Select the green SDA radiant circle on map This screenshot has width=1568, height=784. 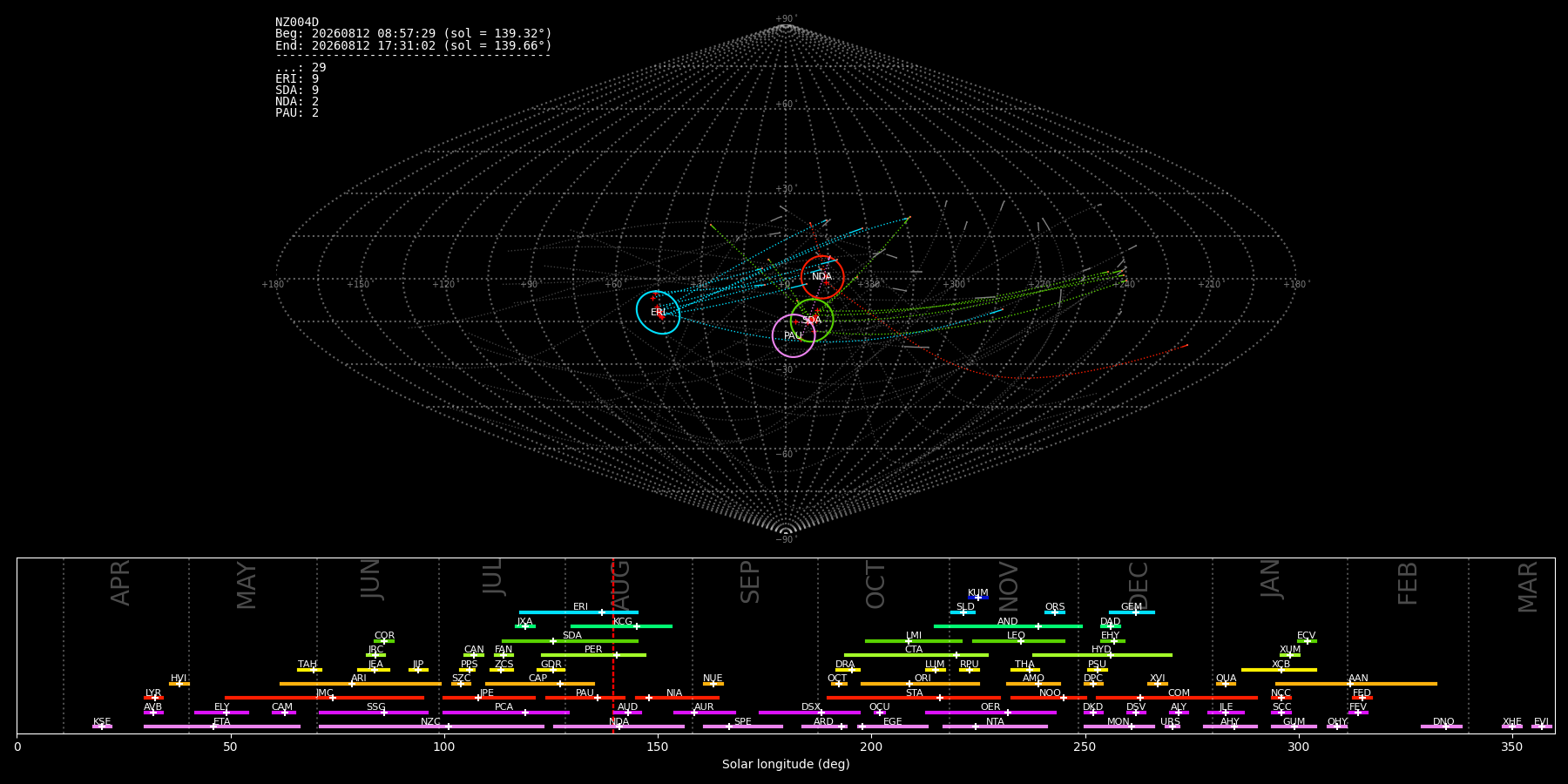click(x=812, y=320)
